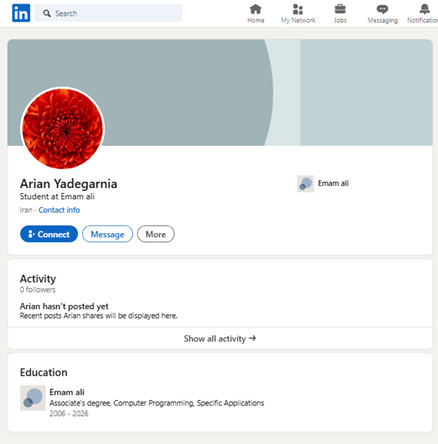Open the More options dropdown
This screenshot has width=438, height=444.
(x=156, y=234)
